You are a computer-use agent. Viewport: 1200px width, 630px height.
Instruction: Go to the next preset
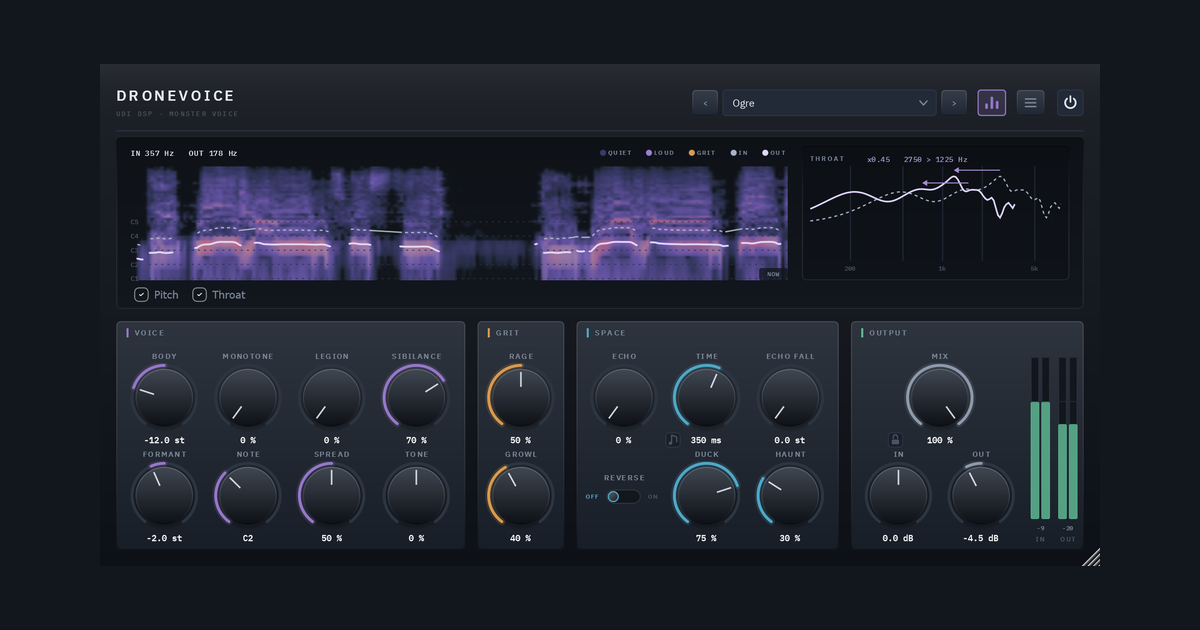click(954, 103)
